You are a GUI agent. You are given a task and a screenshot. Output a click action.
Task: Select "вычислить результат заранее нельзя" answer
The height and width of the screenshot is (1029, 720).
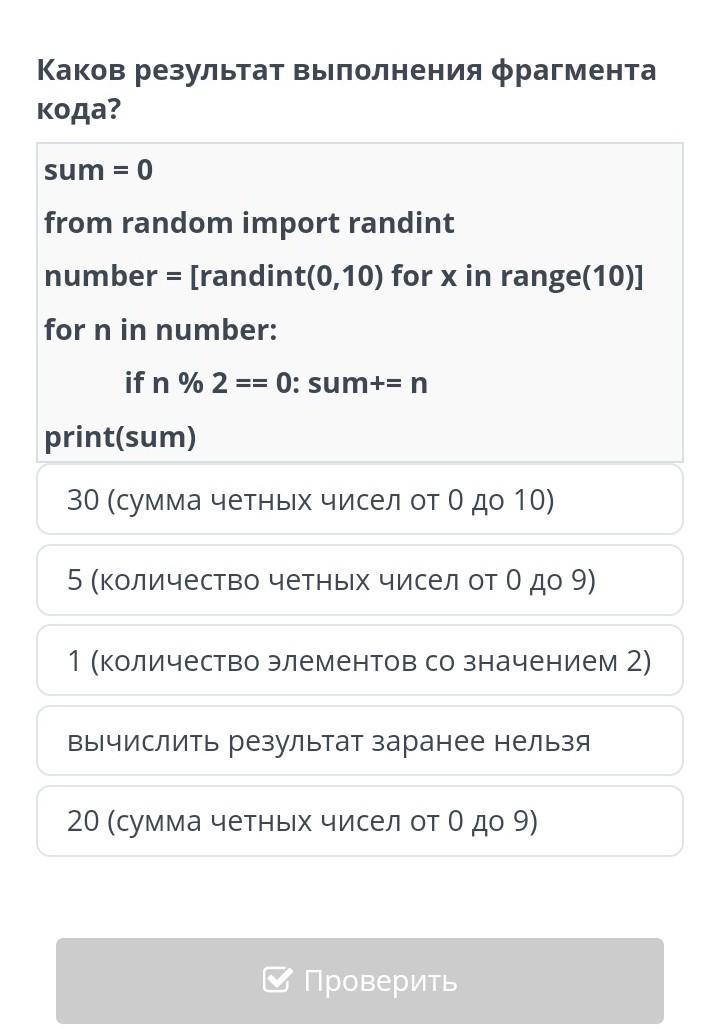(x=359, y=741)
